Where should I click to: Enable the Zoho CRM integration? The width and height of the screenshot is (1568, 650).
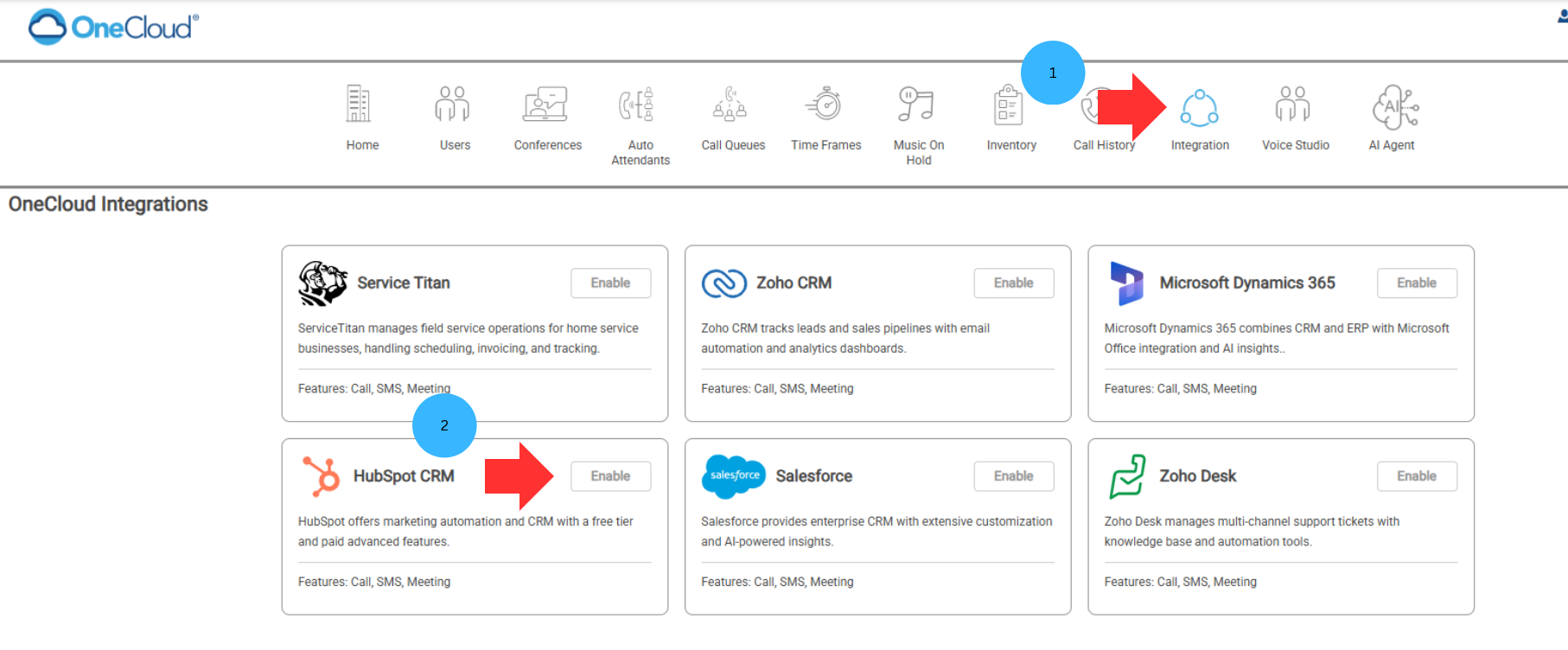point(1013,284)
